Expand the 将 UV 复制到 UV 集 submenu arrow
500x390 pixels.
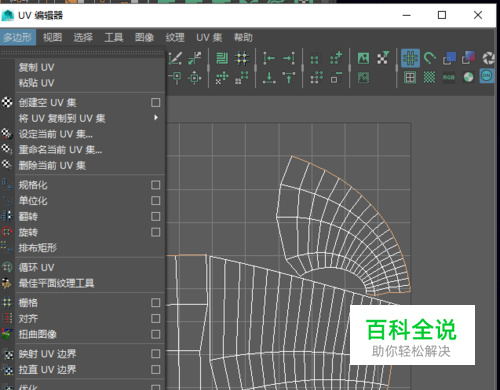click(156, 117)
